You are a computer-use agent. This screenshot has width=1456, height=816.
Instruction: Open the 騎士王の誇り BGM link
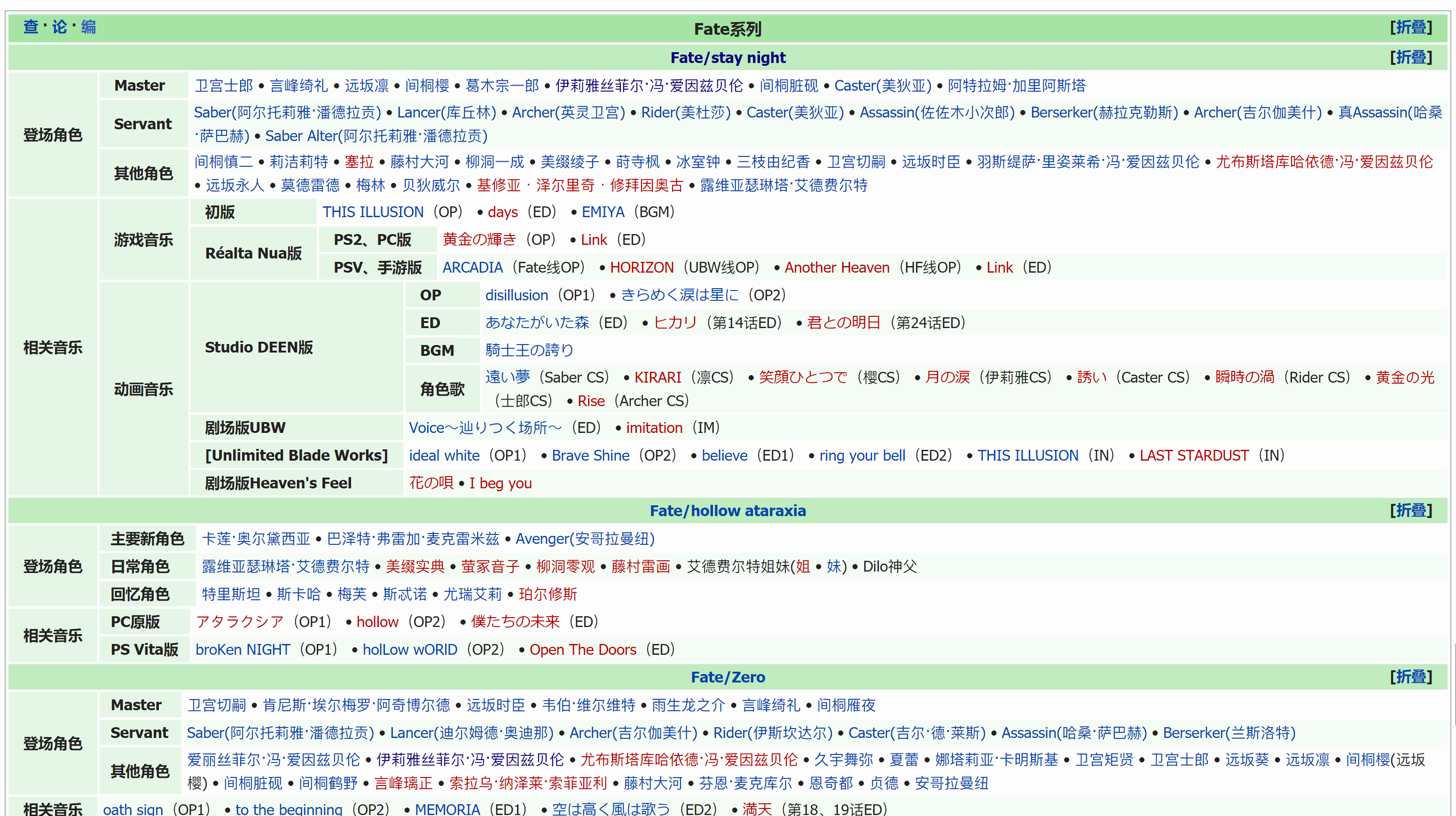(529, 351)
